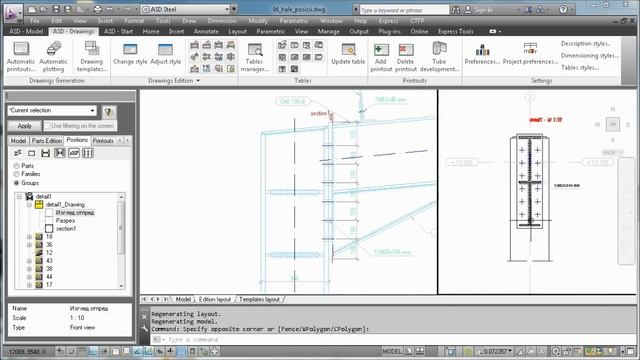Toggle checkbox next to section1

[49, 229]
